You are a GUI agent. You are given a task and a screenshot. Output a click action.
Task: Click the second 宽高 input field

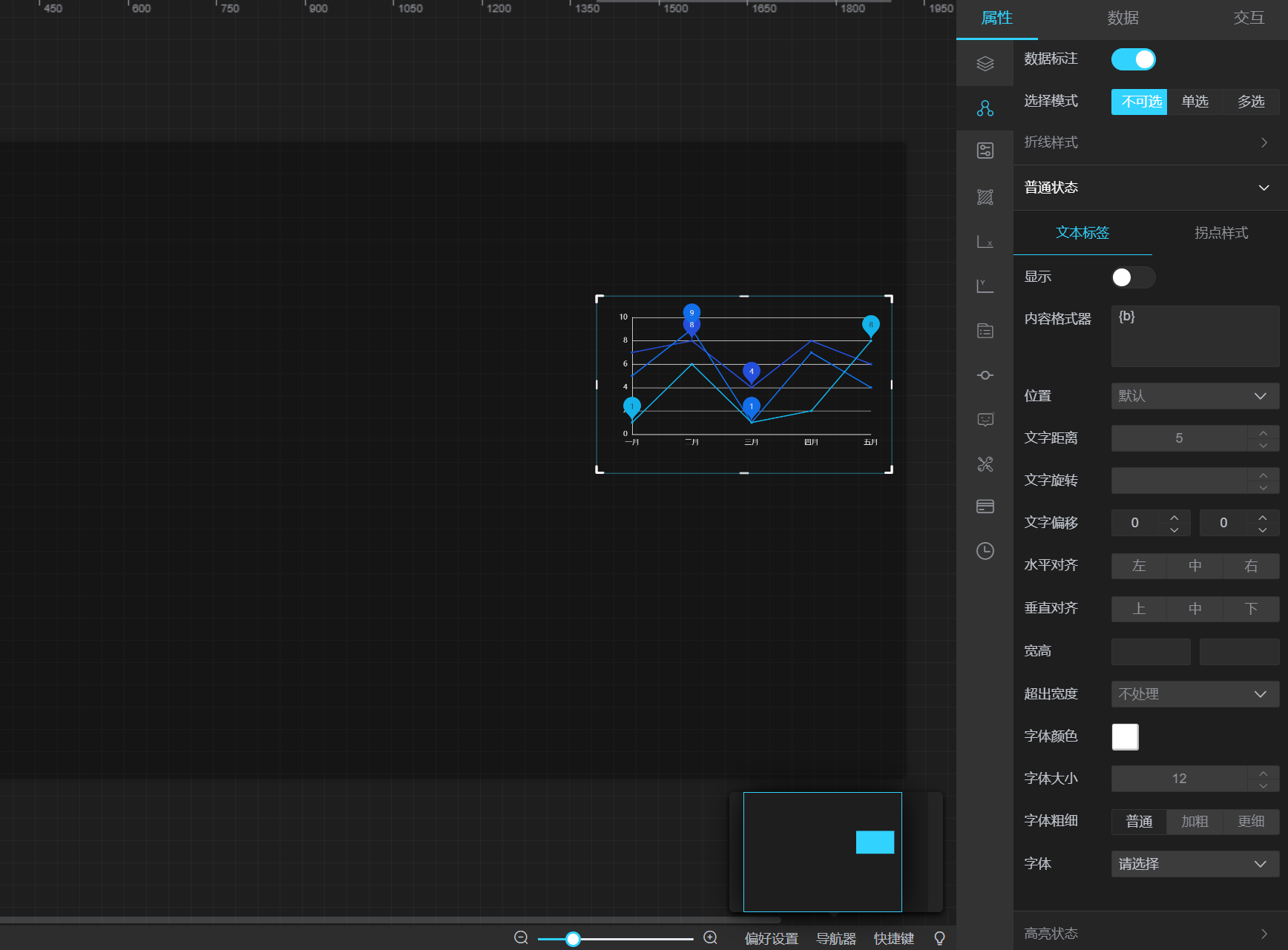click(1239, 652)
